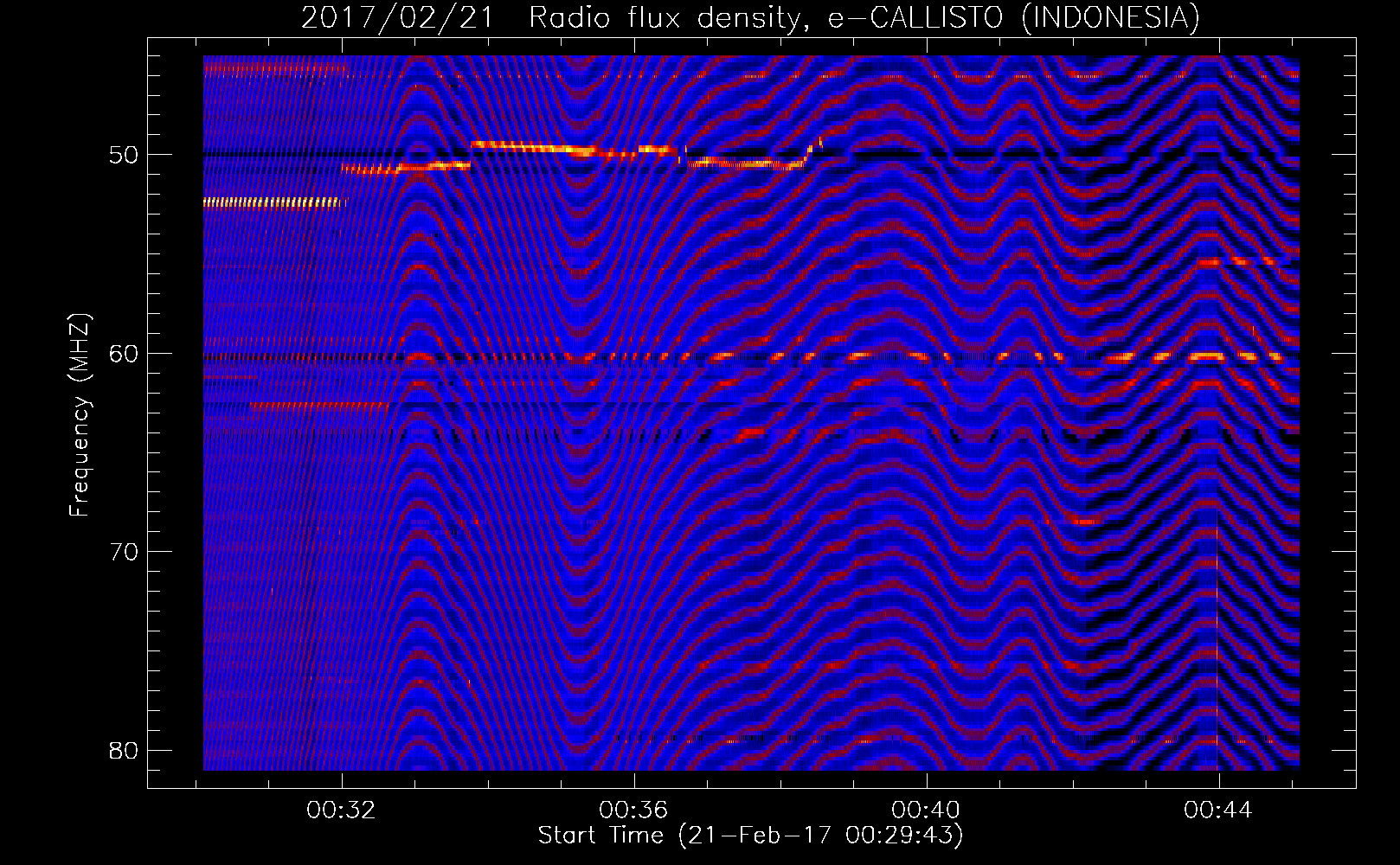Click the '80' frequency tick label
Screen dimensions: 1400x865
(x=124, y=750)
